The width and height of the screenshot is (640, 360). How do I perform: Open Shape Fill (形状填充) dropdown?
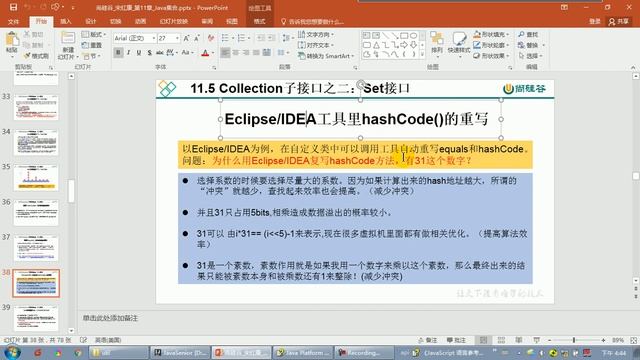click(492, 34)
